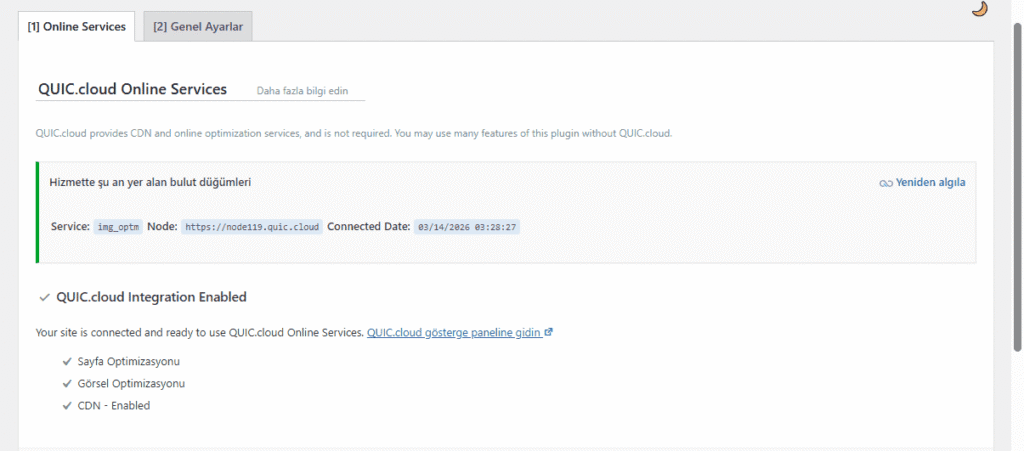Click the Connected Date timestamp value
1024x451 pixels.
pos(467,227)
